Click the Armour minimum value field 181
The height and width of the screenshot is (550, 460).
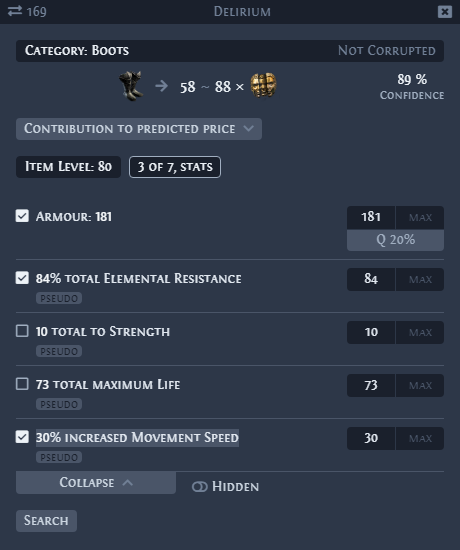[x=371, y=217]
